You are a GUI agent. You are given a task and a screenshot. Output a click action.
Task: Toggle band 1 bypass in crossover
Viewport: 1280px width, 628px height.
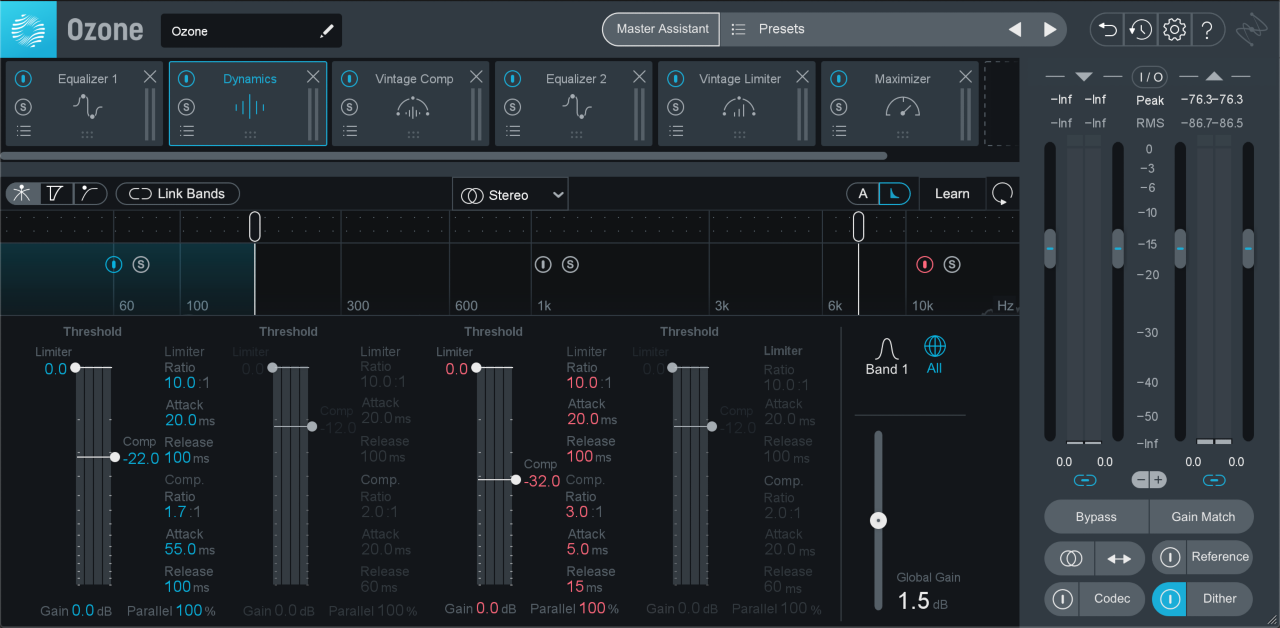click(114, 264)
